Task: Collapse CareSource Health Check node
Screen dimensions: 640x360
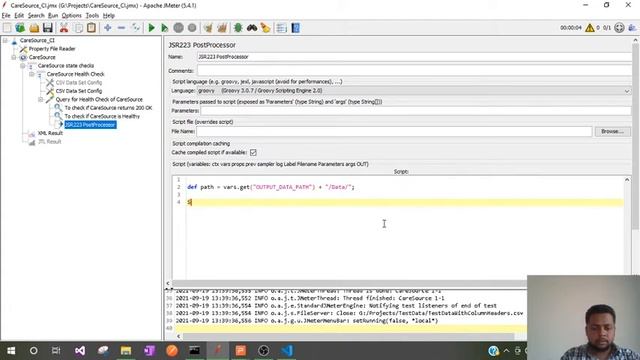Action: coord(32,74)
